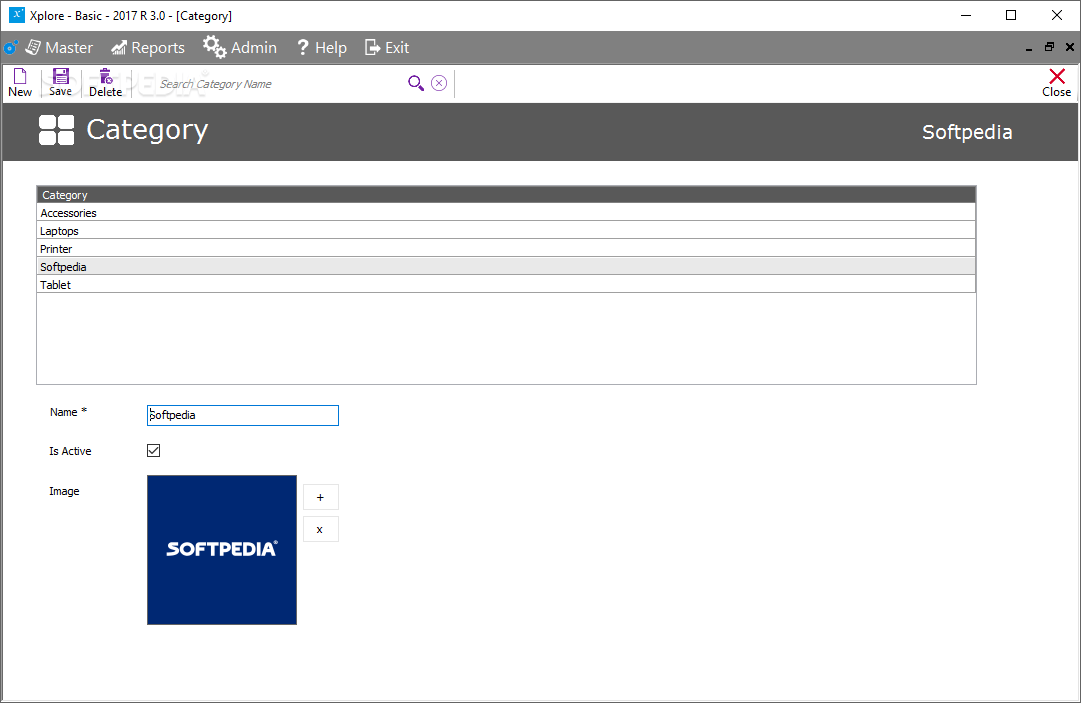
Task: Minimize the Xplore application window
Action: (x=966, y=15)
